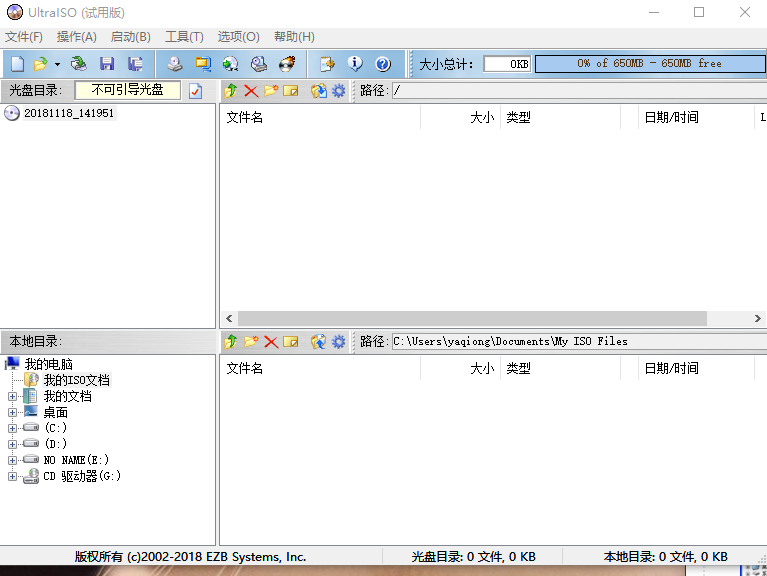Select the 桌面 folder
This screenshot has width=767, height=576.
56,412
